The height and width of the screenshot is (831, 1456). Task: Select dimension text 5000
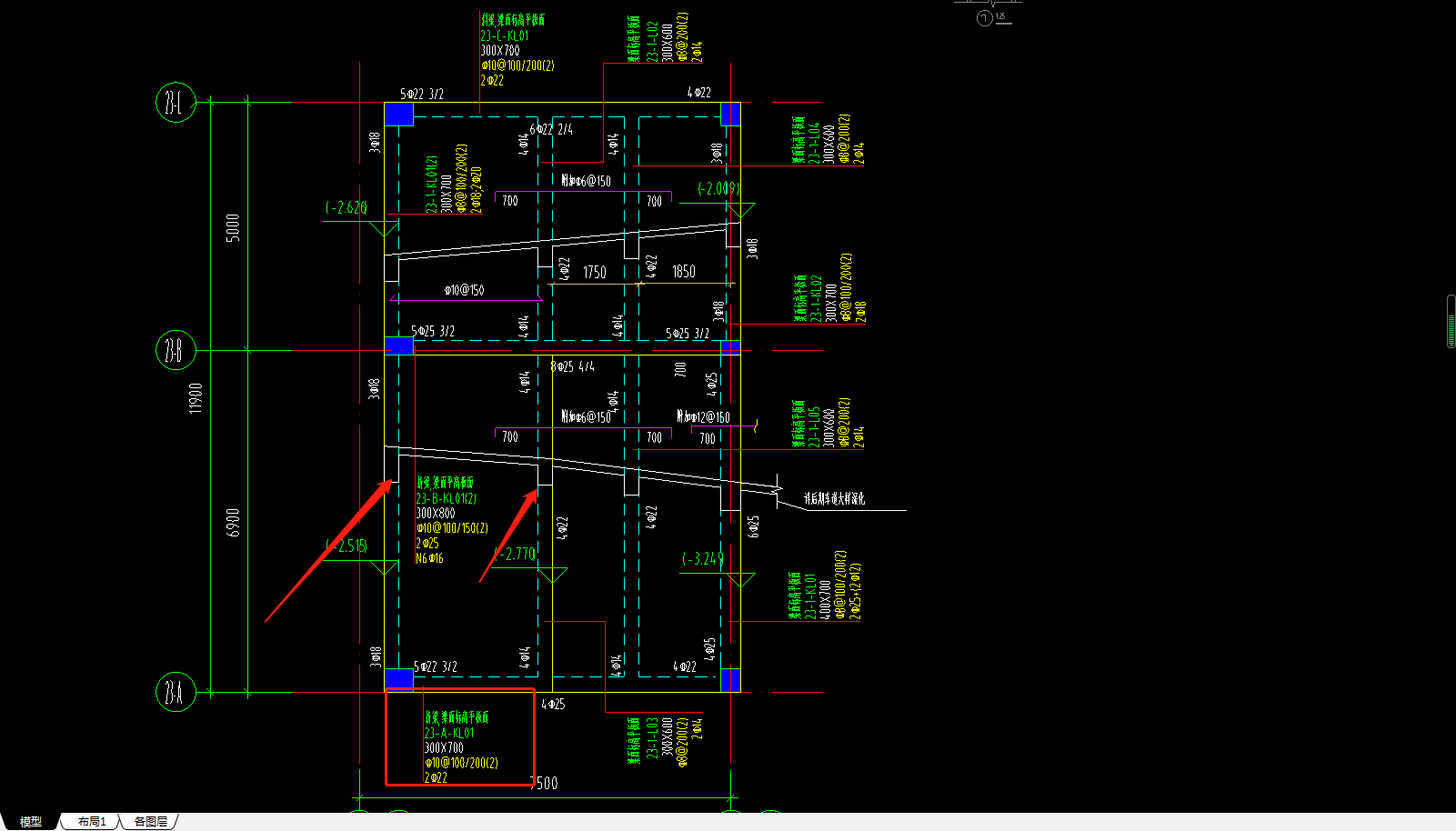coord(233,227)
